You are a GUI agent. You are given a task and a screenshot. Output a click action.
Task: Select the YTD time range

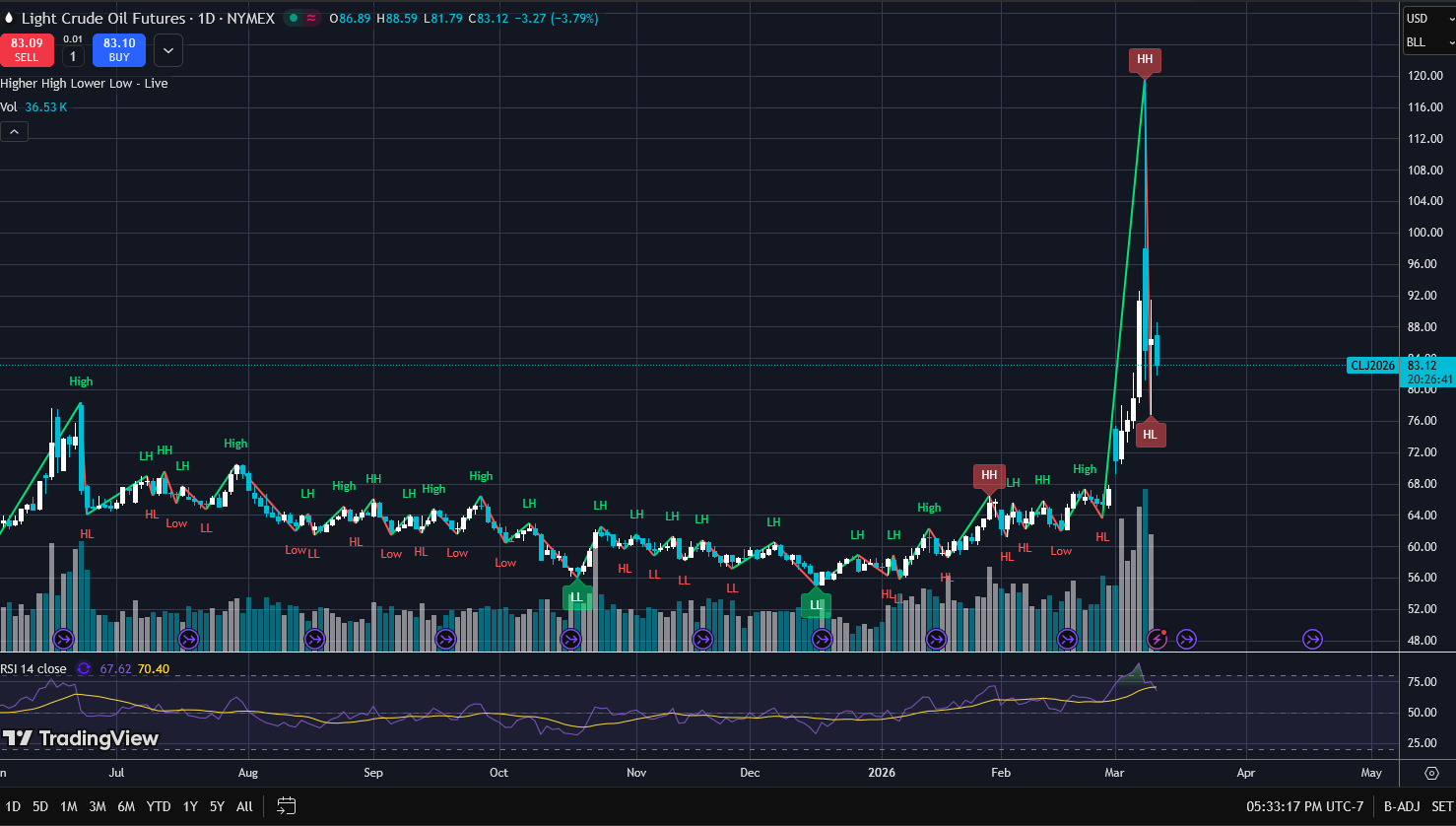pos(159,806)
